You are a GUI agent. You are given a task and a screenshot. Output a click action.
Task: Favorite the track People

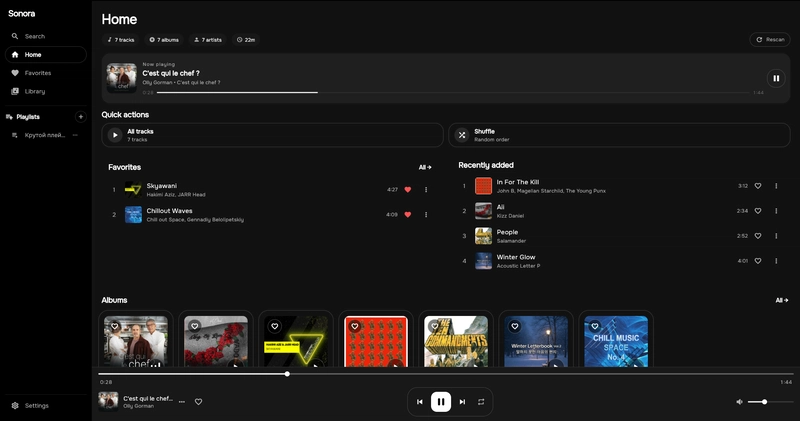coord(758,236)
